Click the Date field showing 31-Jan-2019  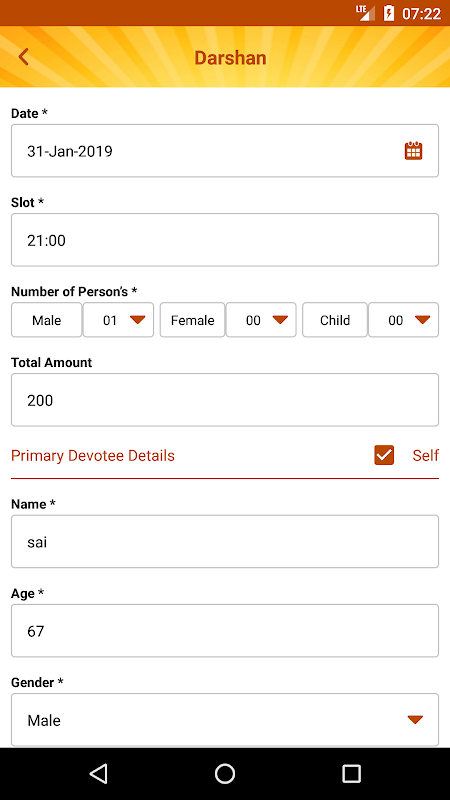225,151
